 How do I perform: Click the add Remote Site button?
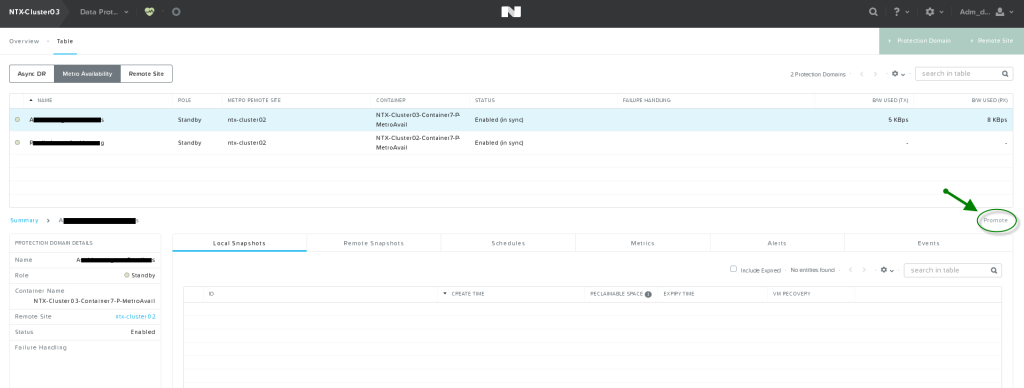tap(991, 40)
